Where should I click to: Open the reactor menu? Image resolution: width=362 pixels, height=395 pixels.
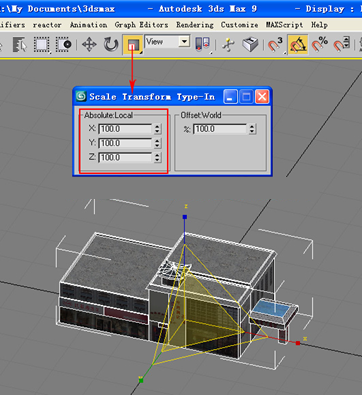click(47, 25)
